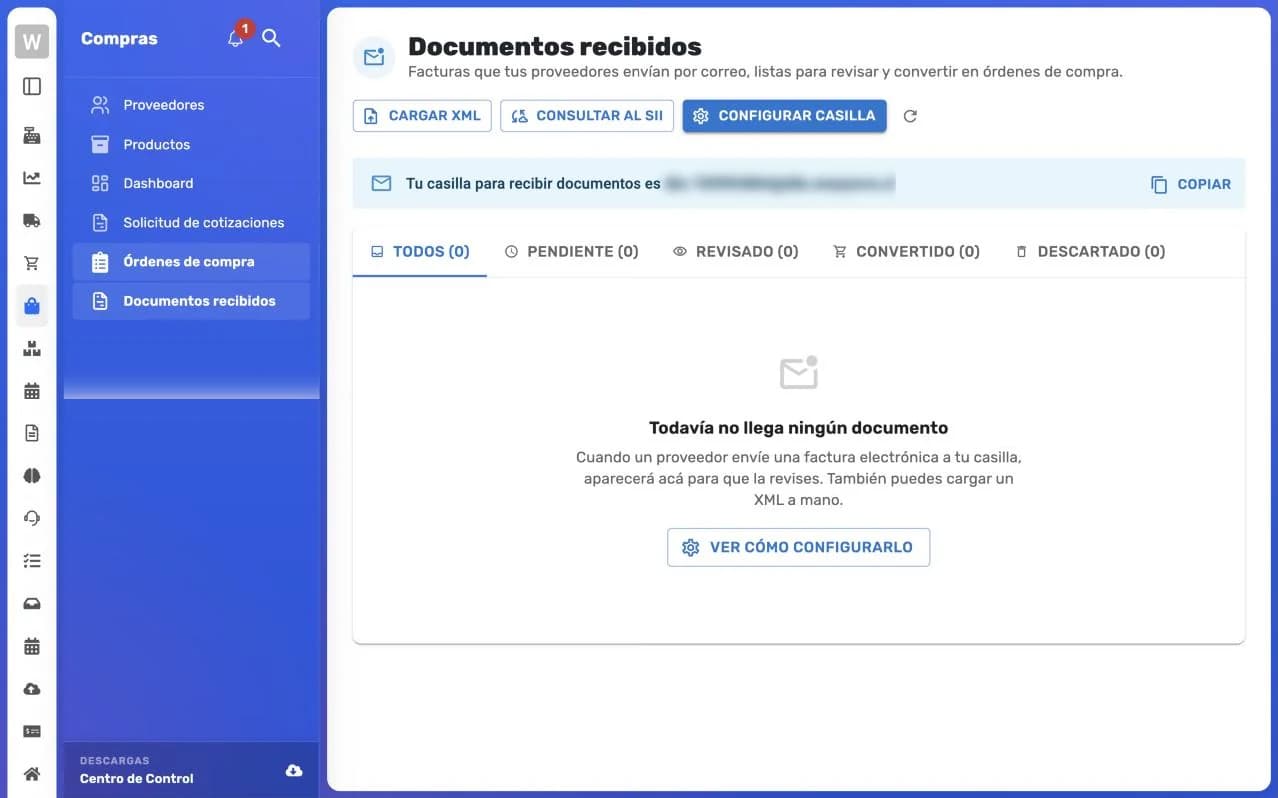Open the dollar card payments icon
Image resolution: width=1278 pixels, height=798 pixels.
click(32, 731)
